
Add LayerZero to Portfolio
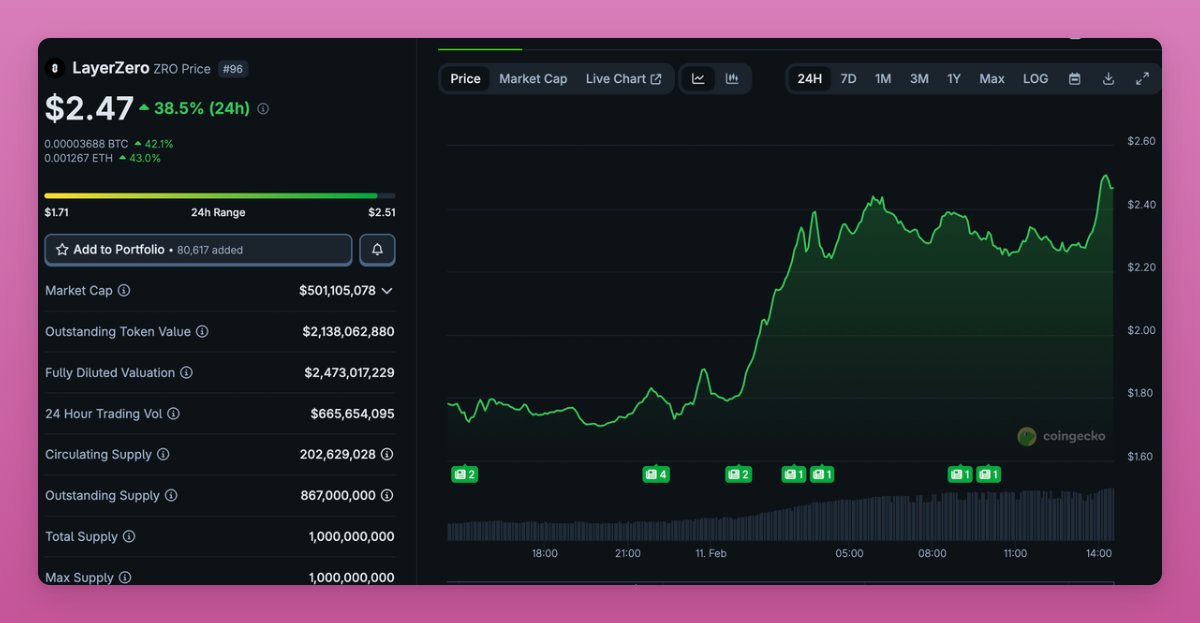point(198,250)
